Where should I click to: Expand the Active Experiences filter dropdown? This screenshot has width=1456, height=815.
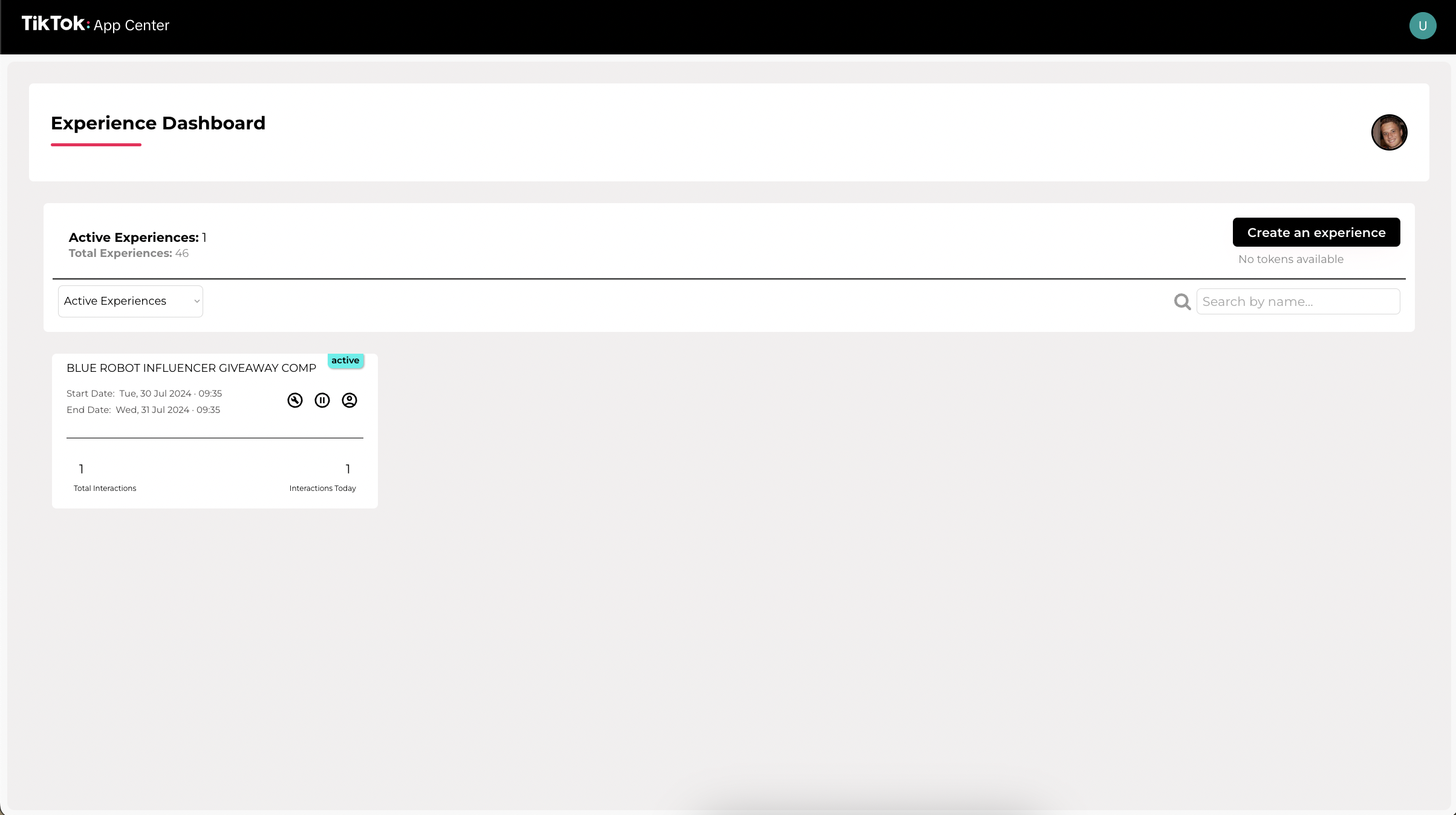[x=131, y=301]
